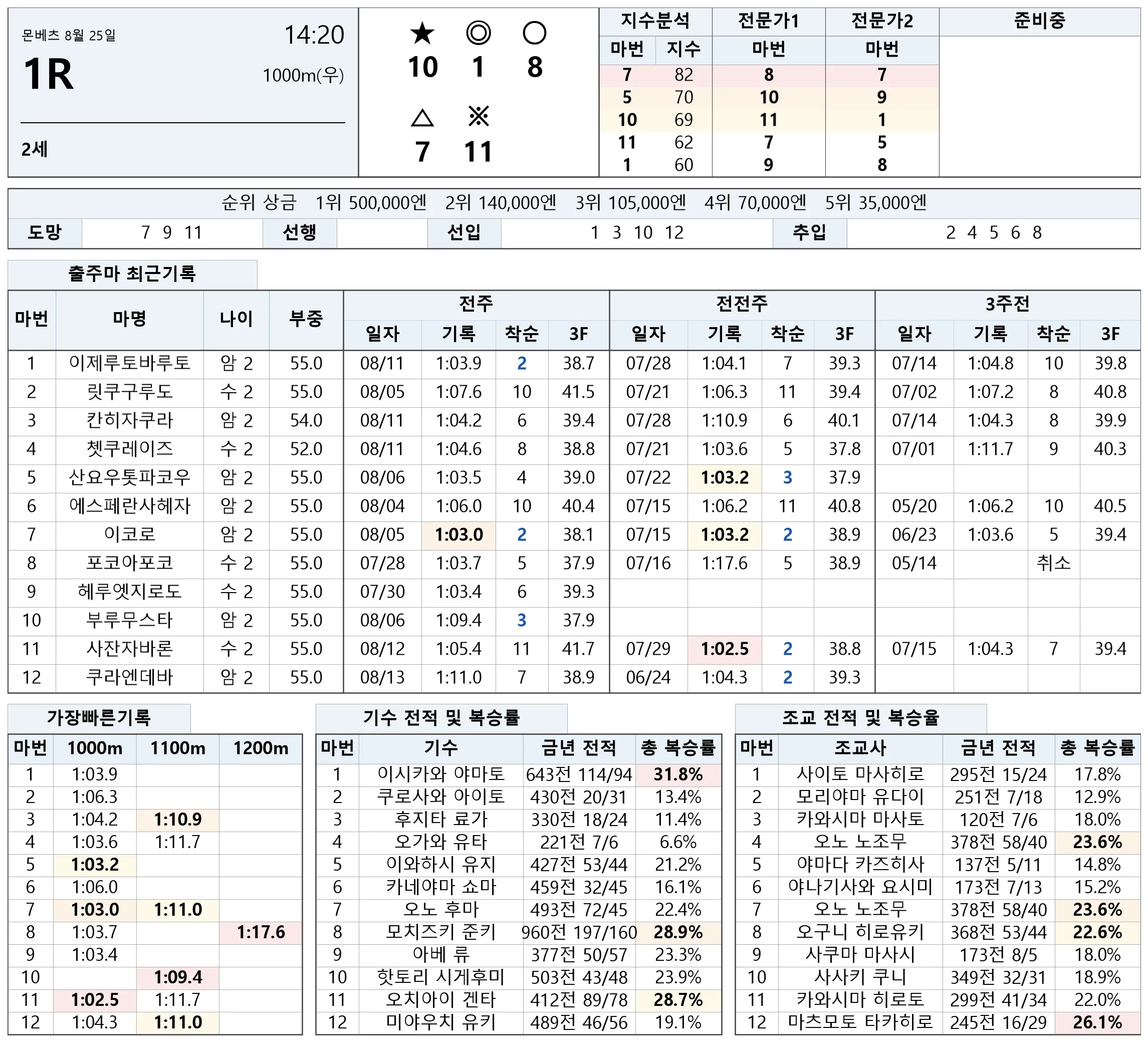Image resolution: width=1148 pixels, height=1057 pixels.
Task: Click the 추입 running style label
Action: click(x=809, y=233)
